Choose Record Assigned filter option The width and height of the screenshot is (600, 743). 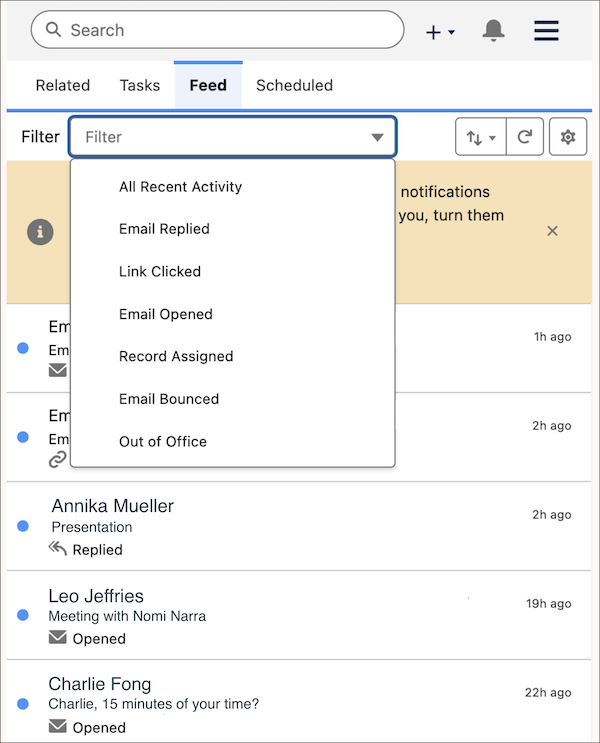click(x=233, y=356)
